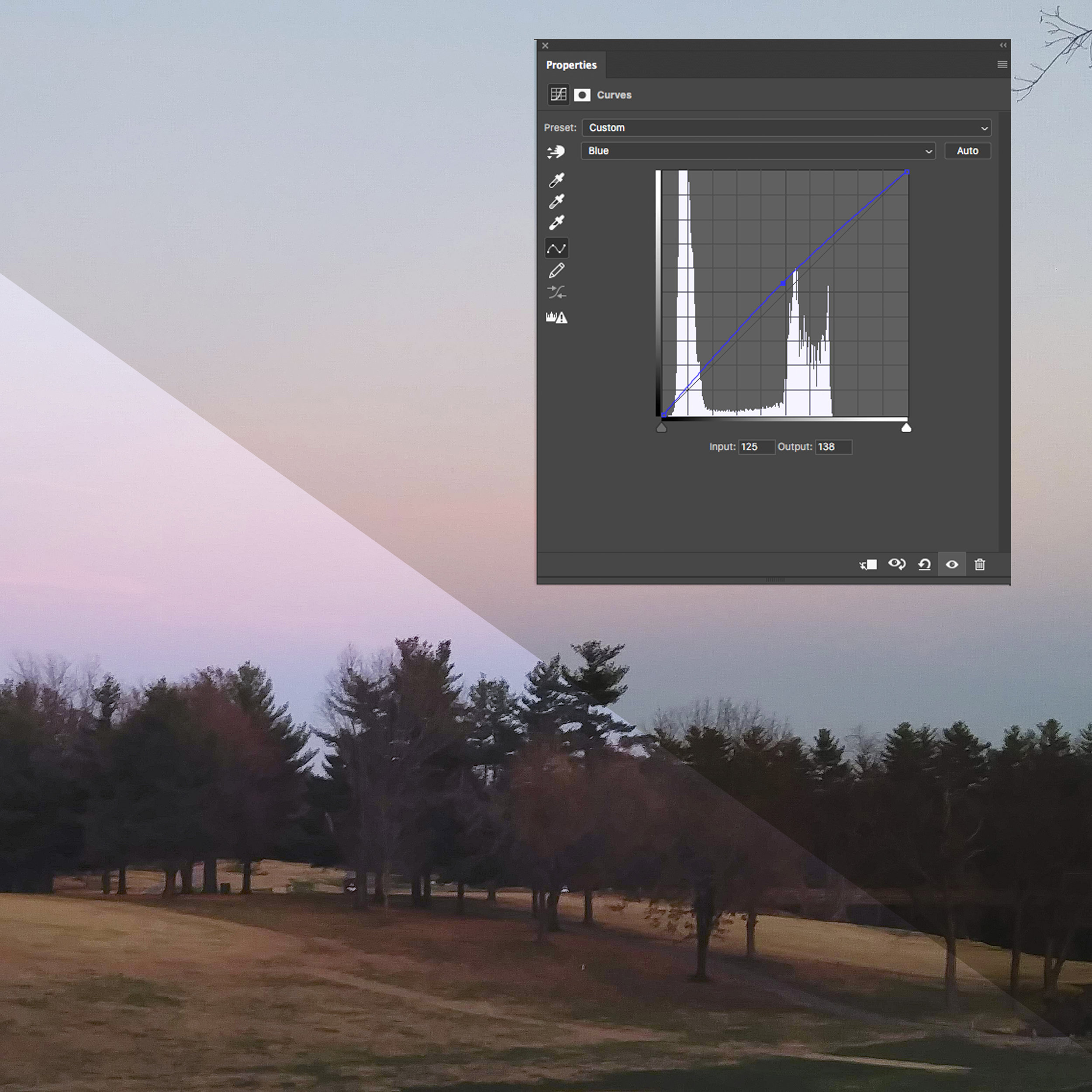
Task: Collapse the Properties panel with double arrows
Action: [1003, 45]
